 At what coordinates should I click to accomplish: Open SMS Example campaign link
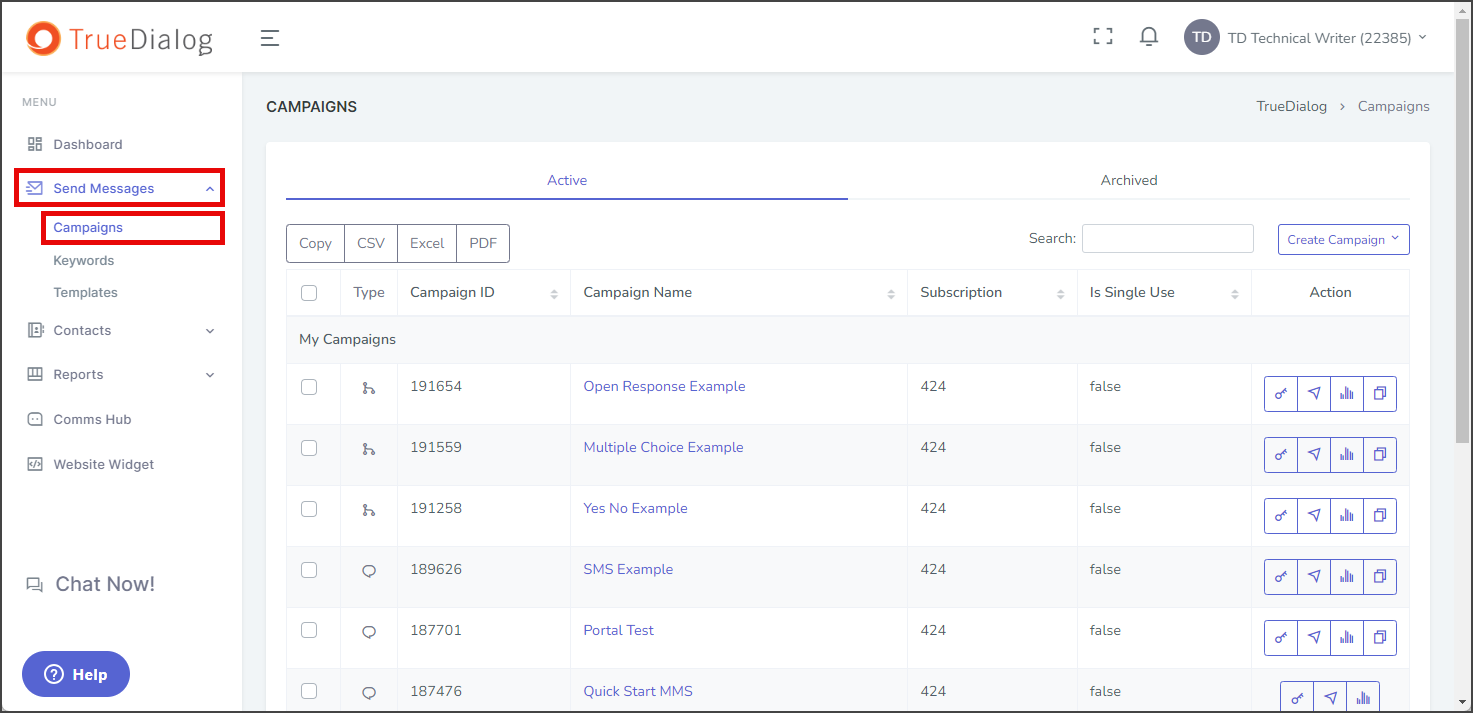628,569
